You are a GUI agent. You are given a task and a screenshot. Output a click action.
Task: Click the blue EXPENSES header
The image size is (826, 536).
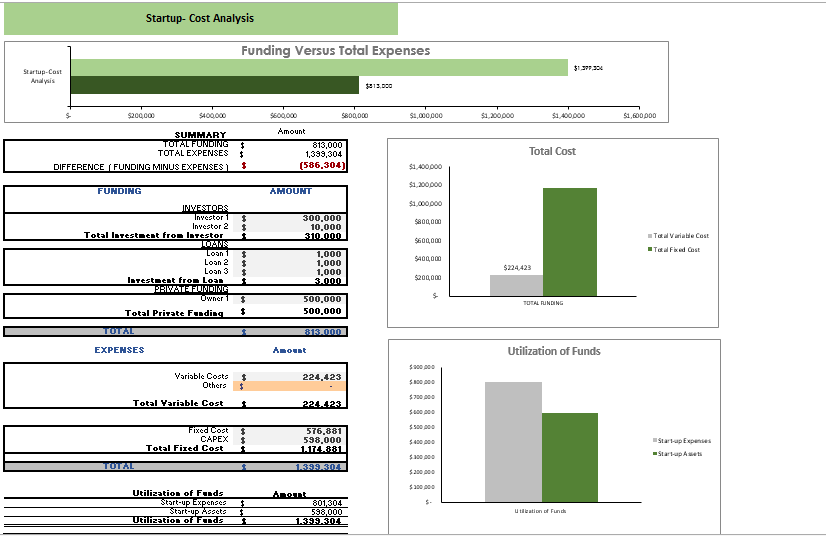pos(119,350)
